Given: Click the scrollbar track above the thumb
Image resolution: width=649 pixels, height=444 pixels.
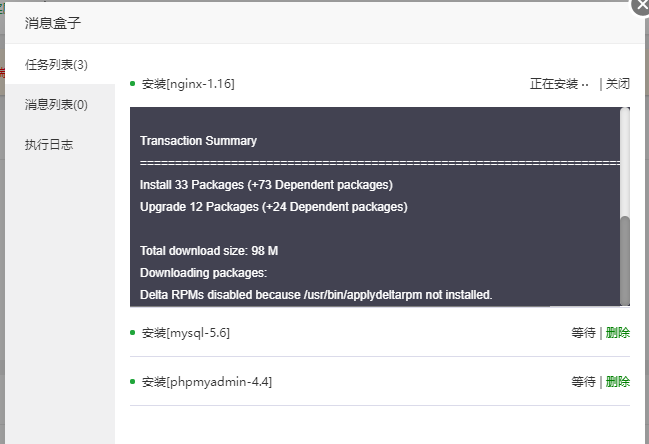Looking at the screenshot, I should pyautogui.click(x=625, y=161).
